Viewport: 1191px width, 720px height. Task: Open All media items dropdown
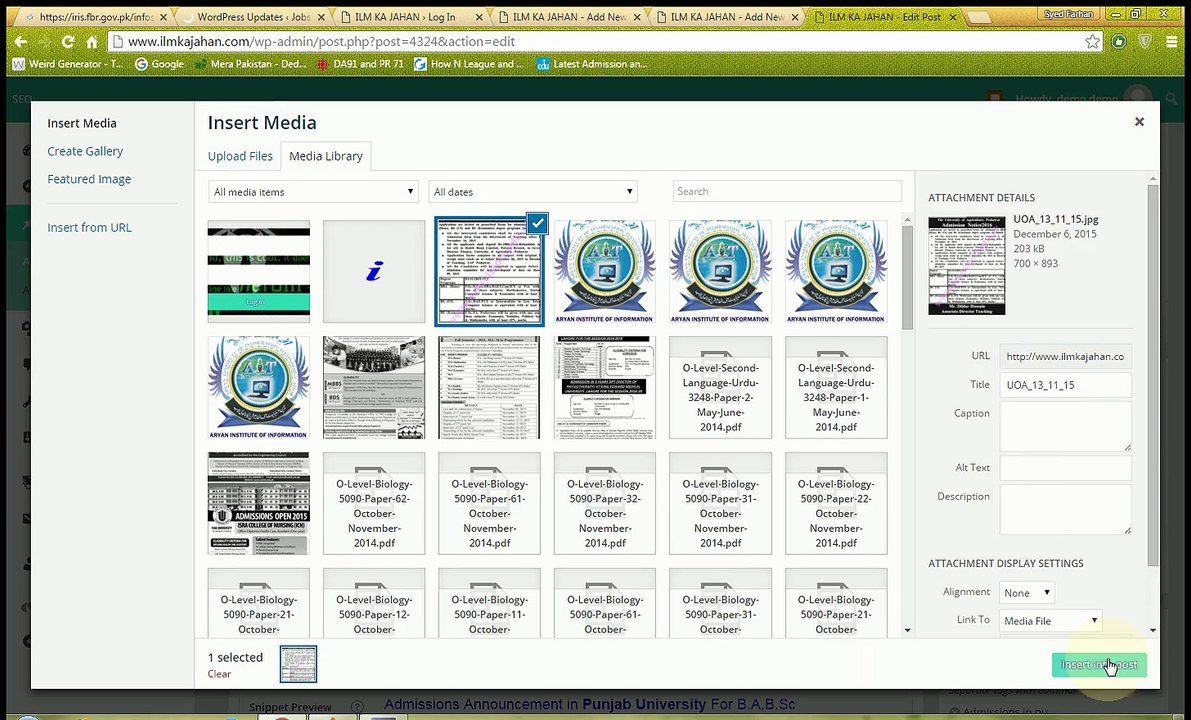coord(313,191)
